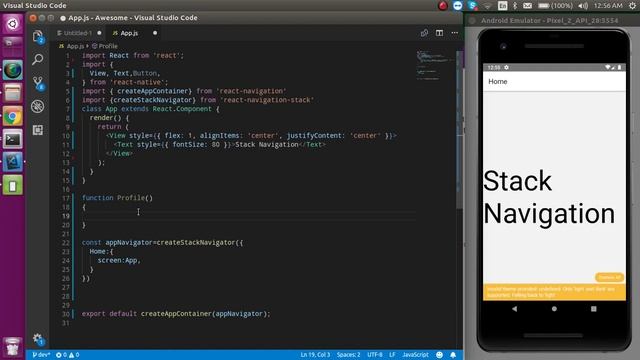
Task: Open the Terminal from the dock
Action: [x=13, y=140]
